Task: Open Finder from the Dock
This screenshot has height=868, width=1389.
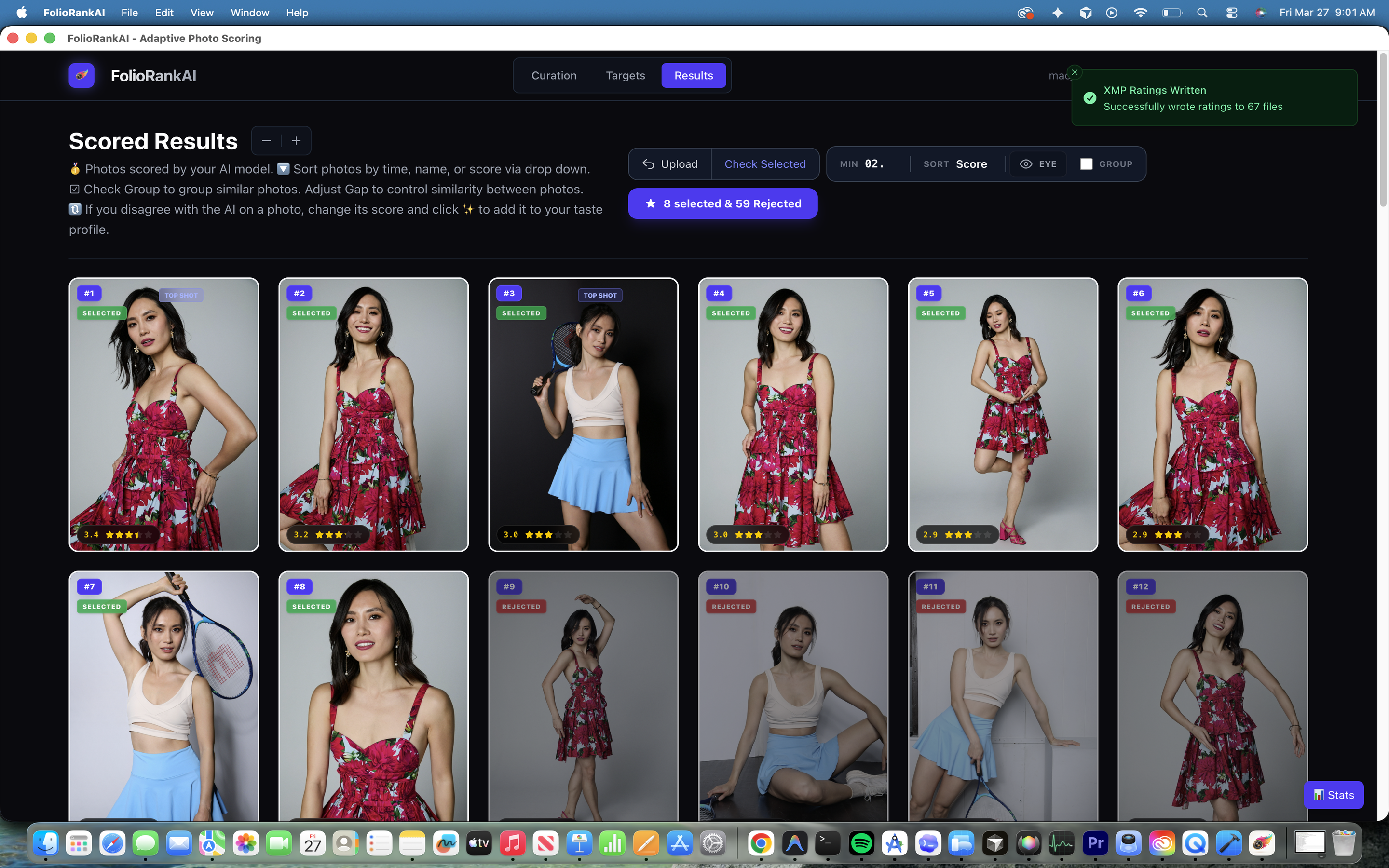Action: coord(45,843)
